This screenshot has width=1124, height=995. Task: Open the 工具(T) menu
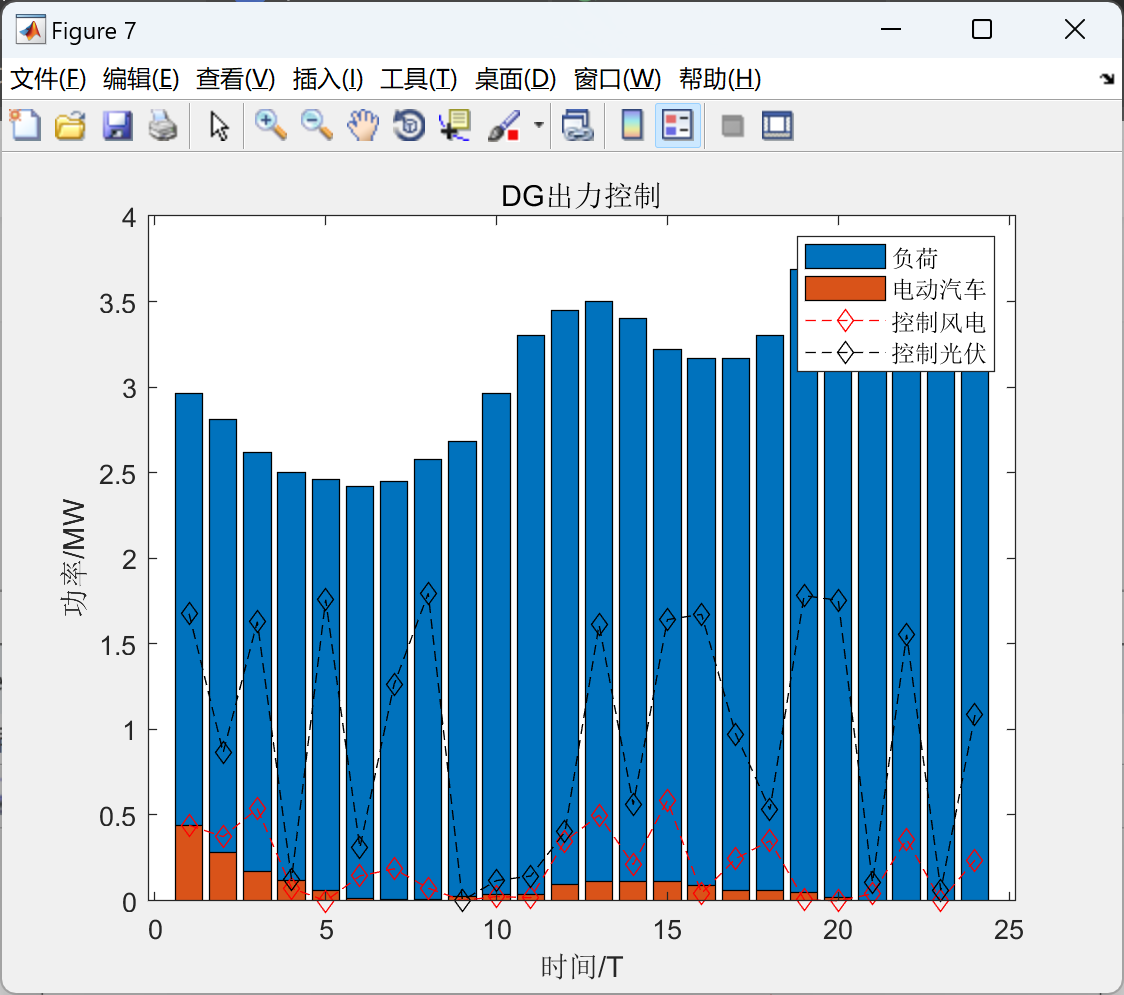tap(419, 79)
